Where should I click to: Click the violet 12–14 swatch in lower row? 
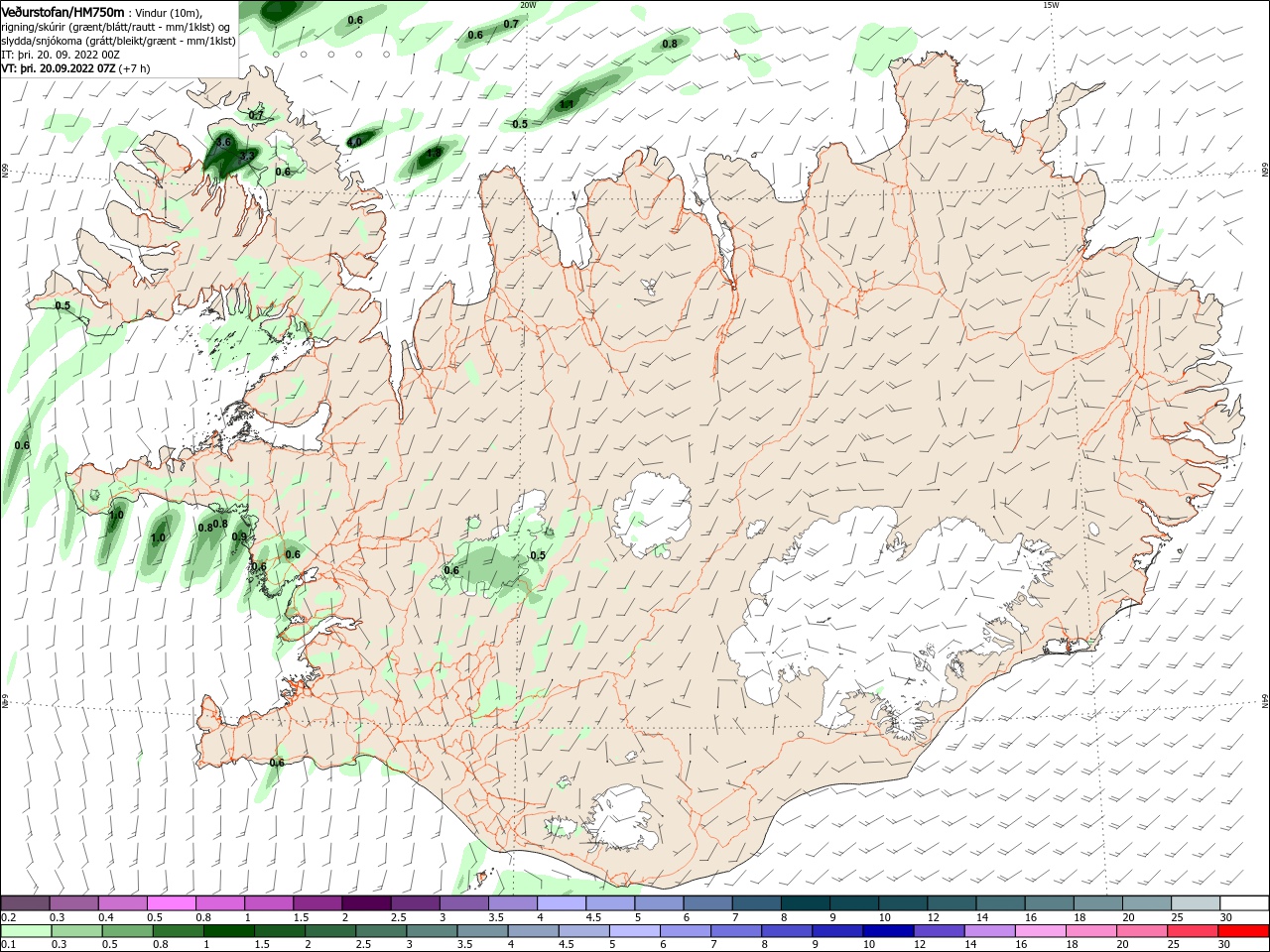coord(938,931)
